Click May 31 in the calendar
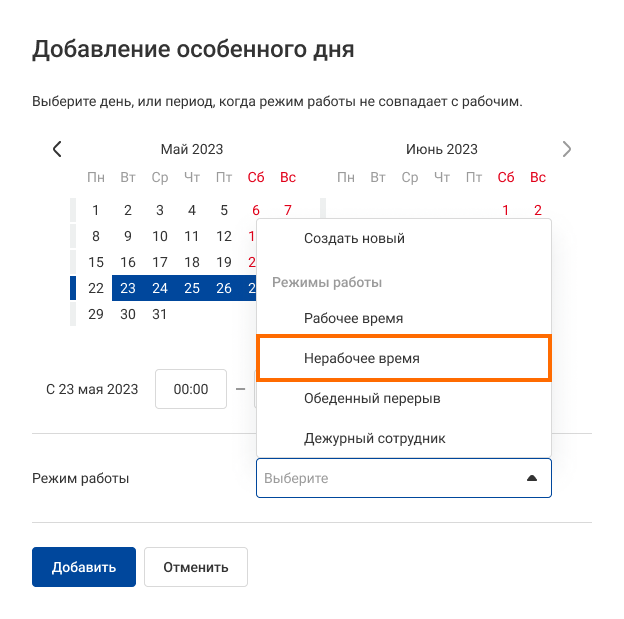 coord(160,314)
